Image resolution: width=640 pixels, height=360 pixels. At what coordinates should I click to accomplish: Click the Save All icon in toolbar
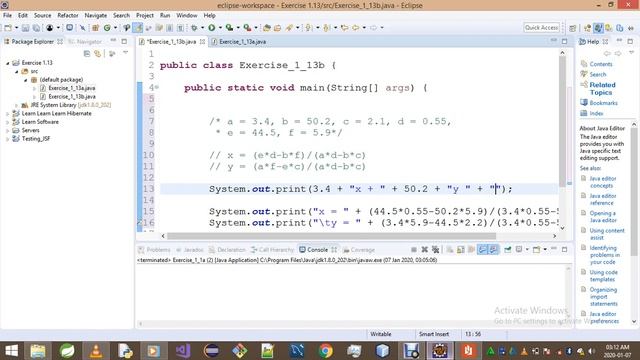pos(36,28)
